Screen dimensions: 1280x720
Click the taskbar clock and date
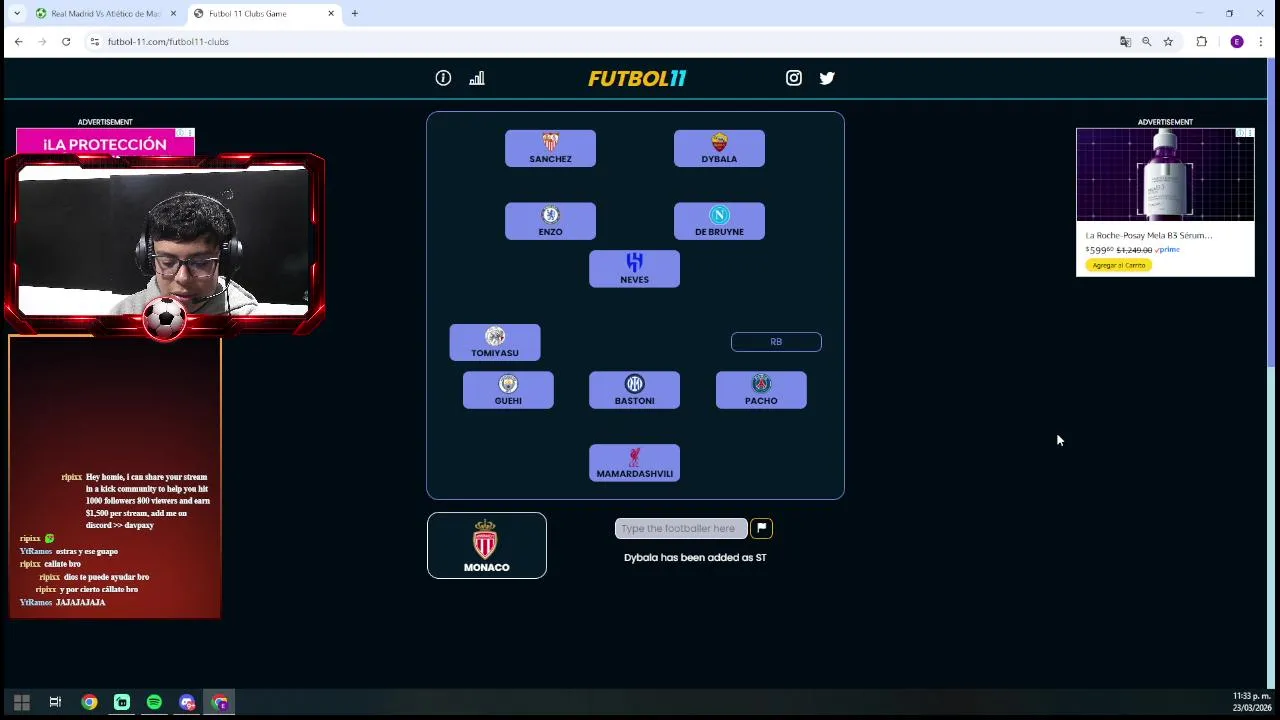1251,702
